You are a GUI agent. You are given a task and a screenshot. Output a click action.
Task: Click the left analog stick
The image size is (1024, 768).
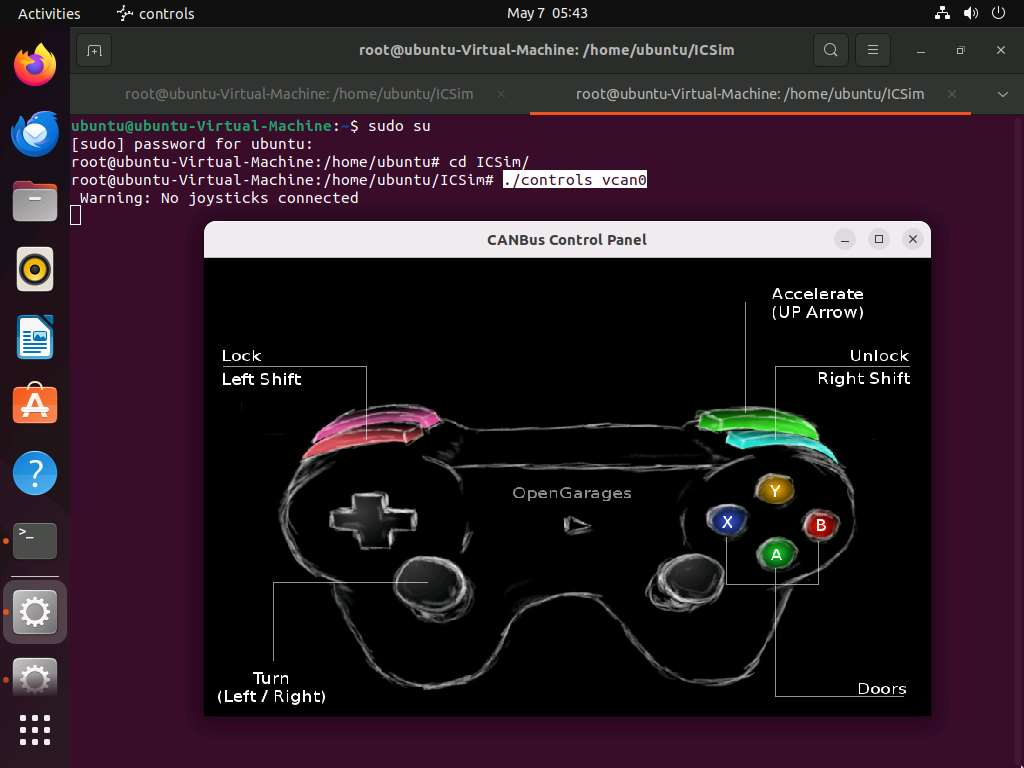429,581
